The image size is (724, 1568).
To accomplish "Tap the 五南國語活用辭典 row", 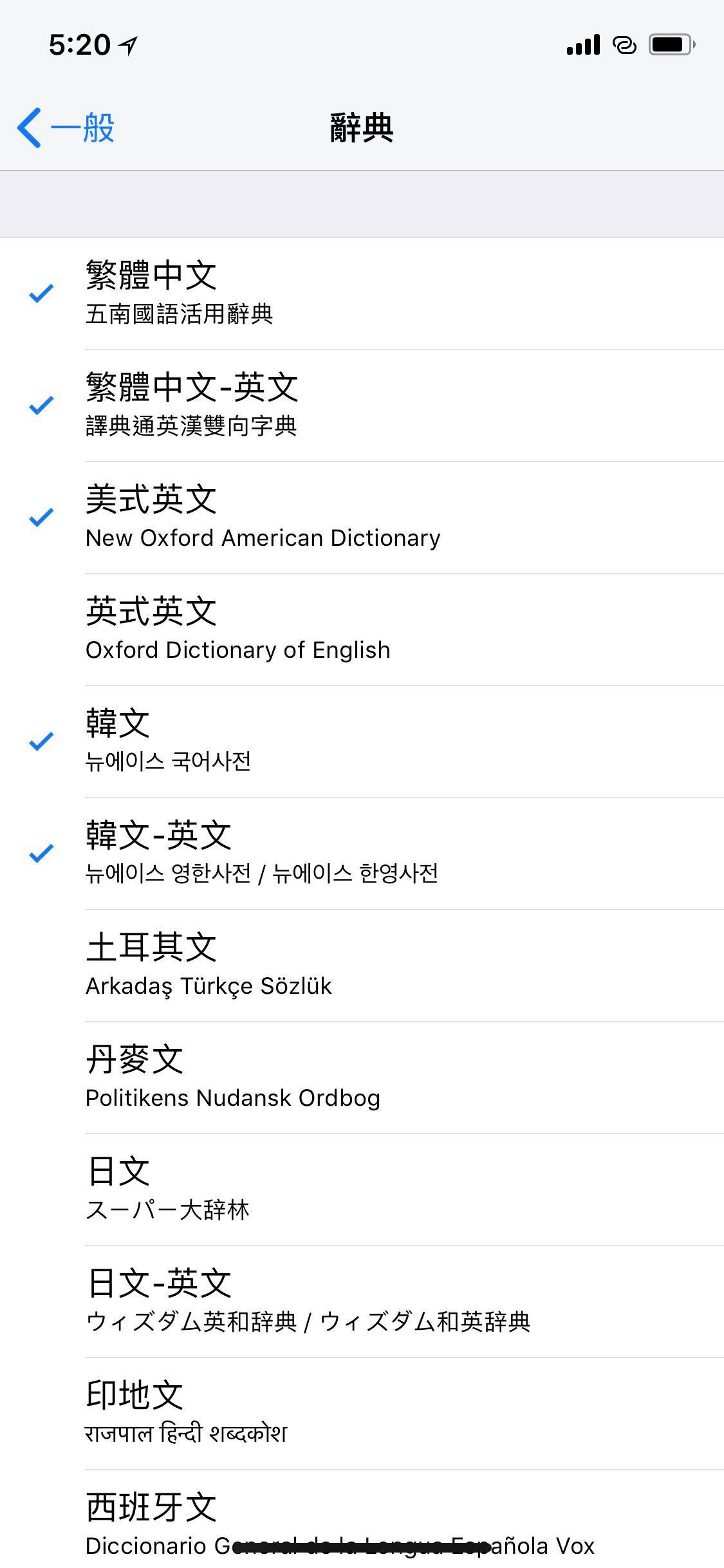I will tap(362, 294).
